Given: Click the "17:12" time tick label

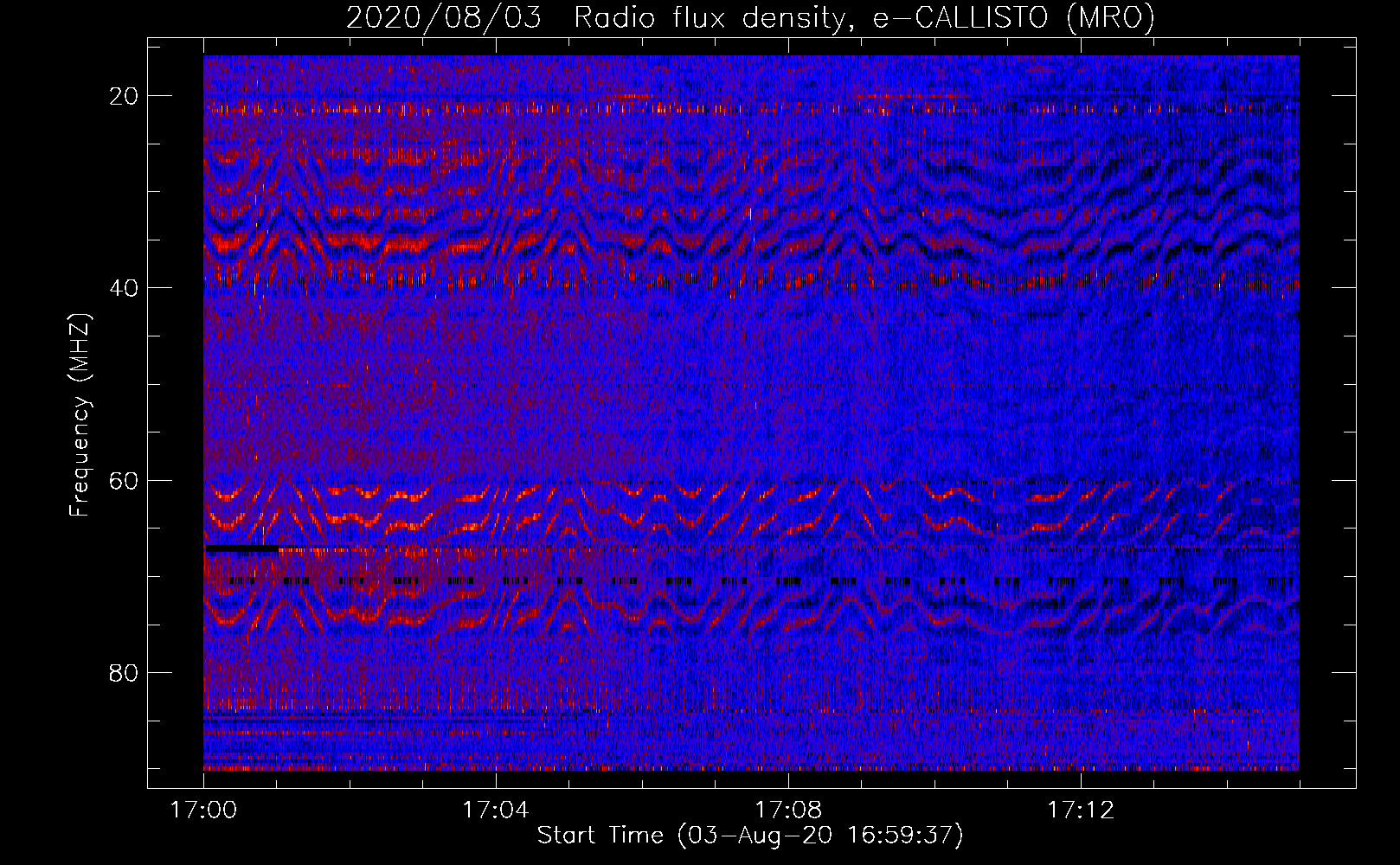Looking at the screenshot, I should [1081, 811].
